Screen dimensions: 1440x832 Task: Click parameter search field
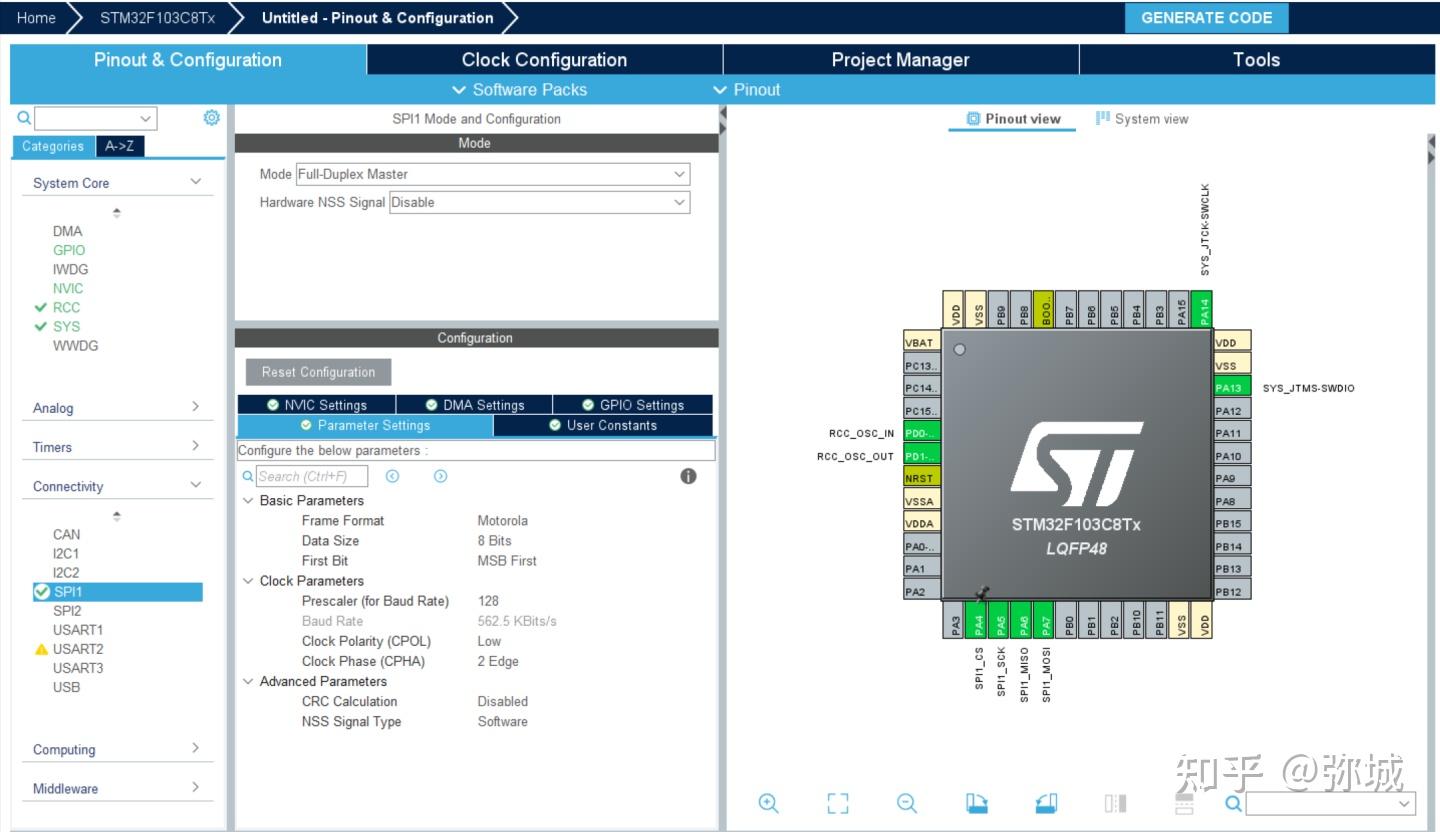coord(312,476)
